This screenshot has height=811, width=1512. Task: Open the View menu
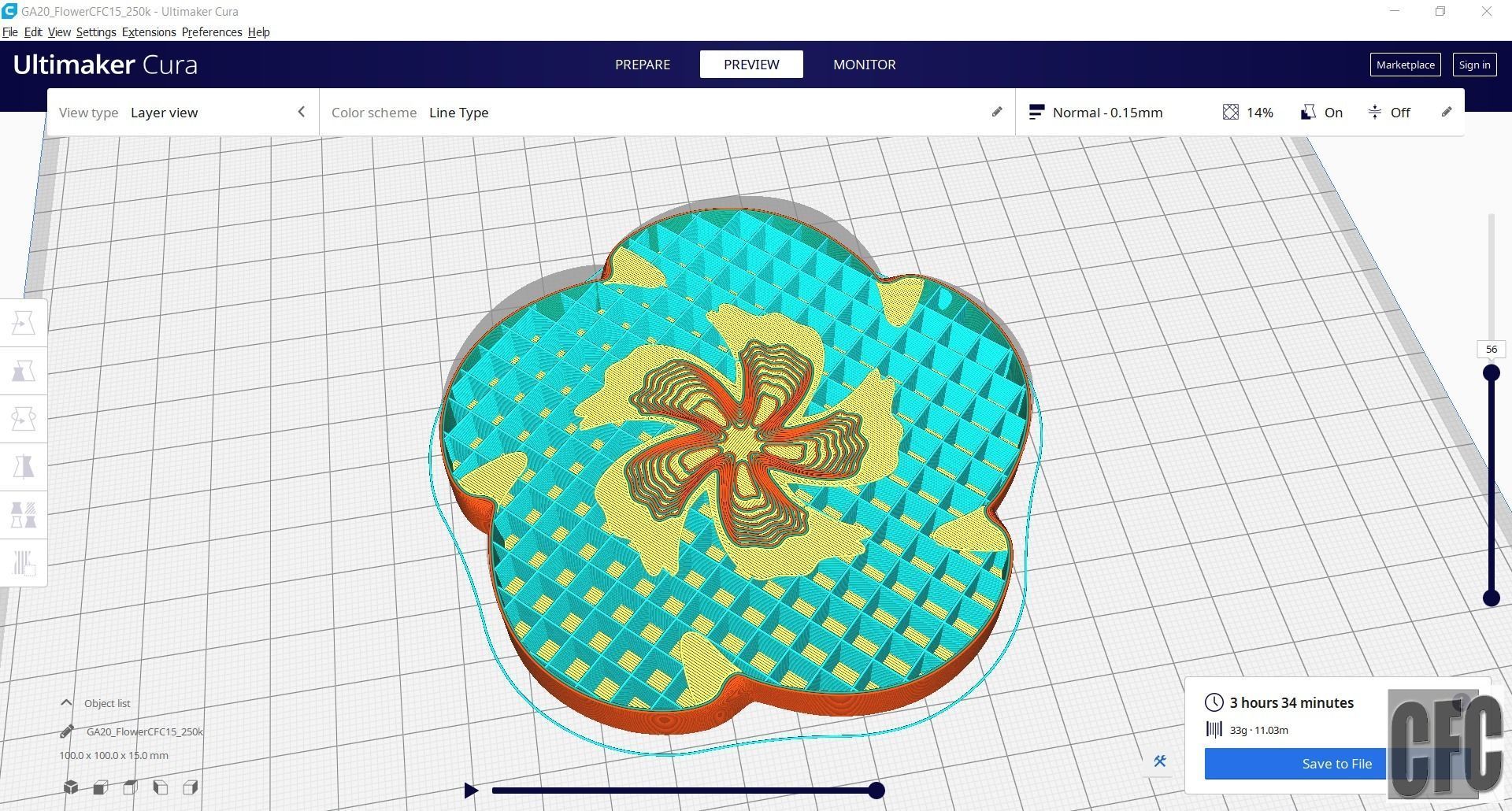(x=59, y=32)
